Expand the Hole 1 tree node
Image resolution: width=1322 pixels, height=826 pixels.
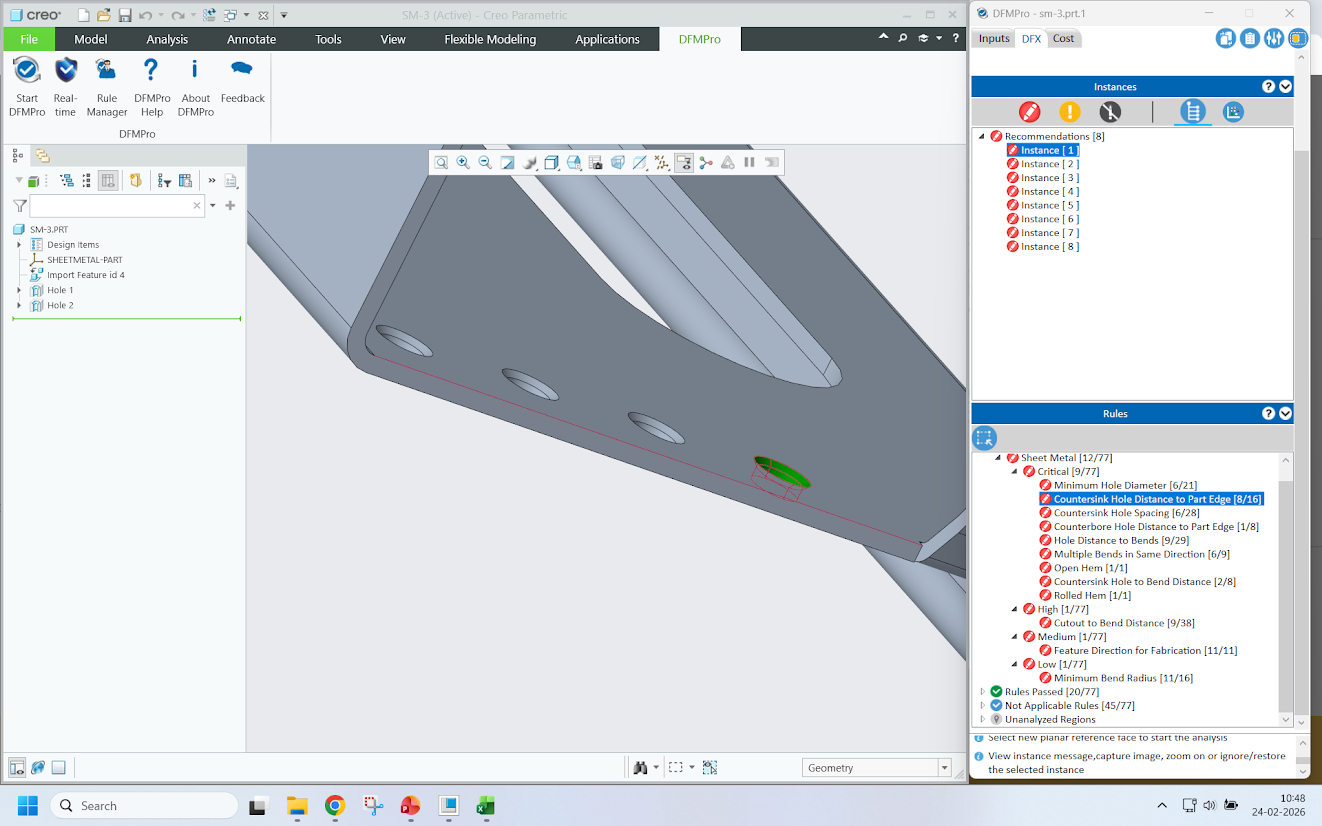(19, 290)
